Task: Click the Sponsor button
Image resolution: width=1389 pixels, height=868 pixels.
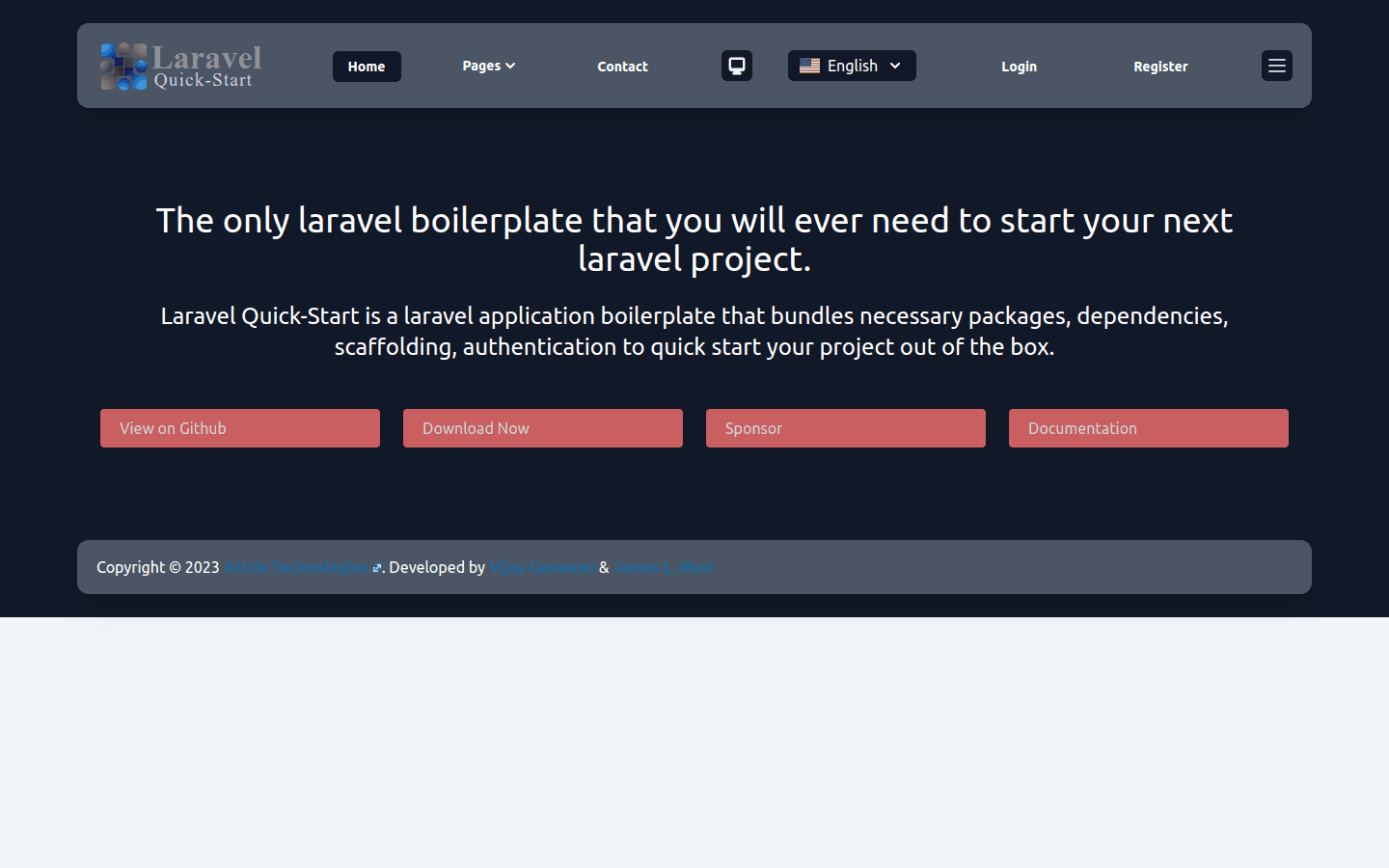Action: click(846, 428)
